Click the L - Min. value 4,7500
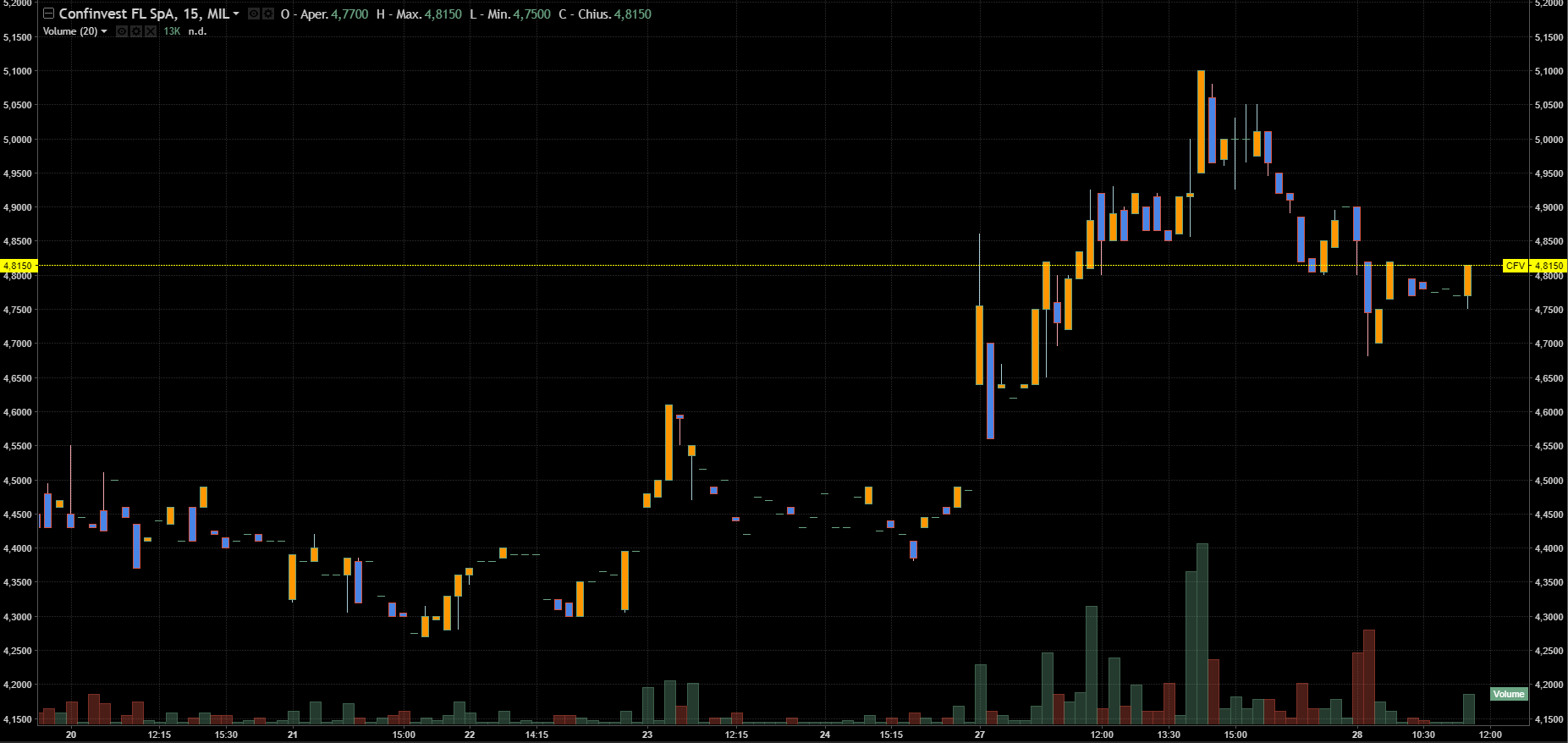 (x=531, y=14)
